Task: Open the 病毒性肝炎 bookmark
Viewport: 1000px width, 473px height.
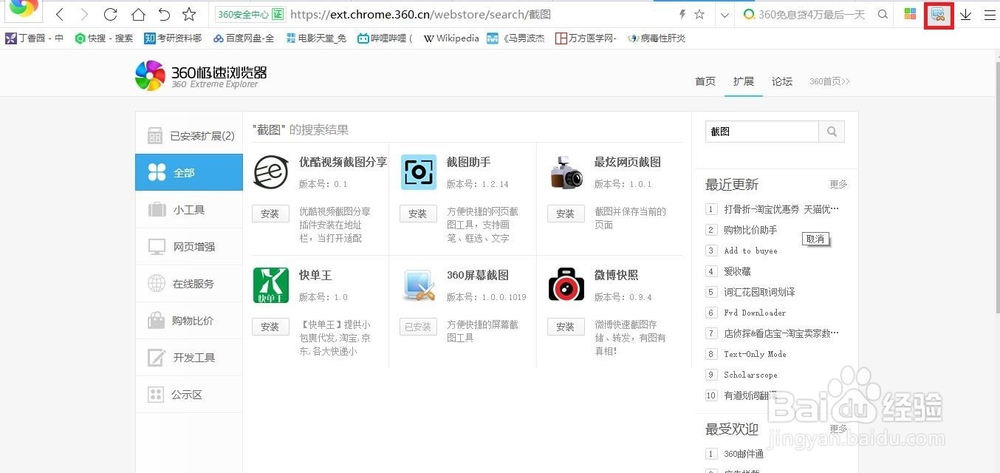Action: point(657,38)
